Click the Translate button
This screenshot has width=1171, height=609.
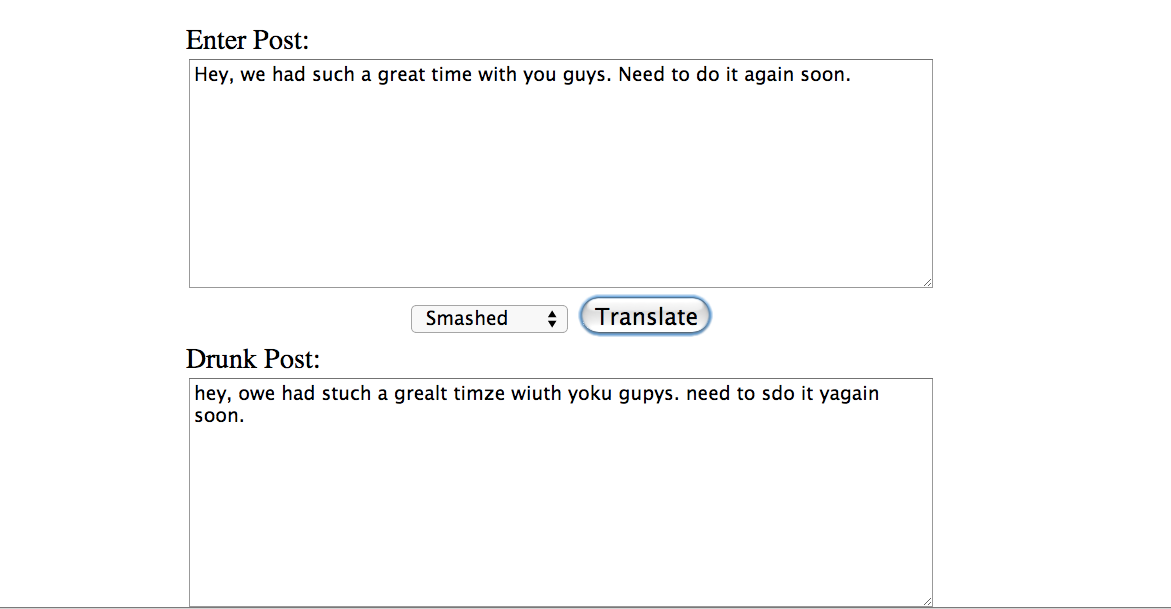pos(645,316)
